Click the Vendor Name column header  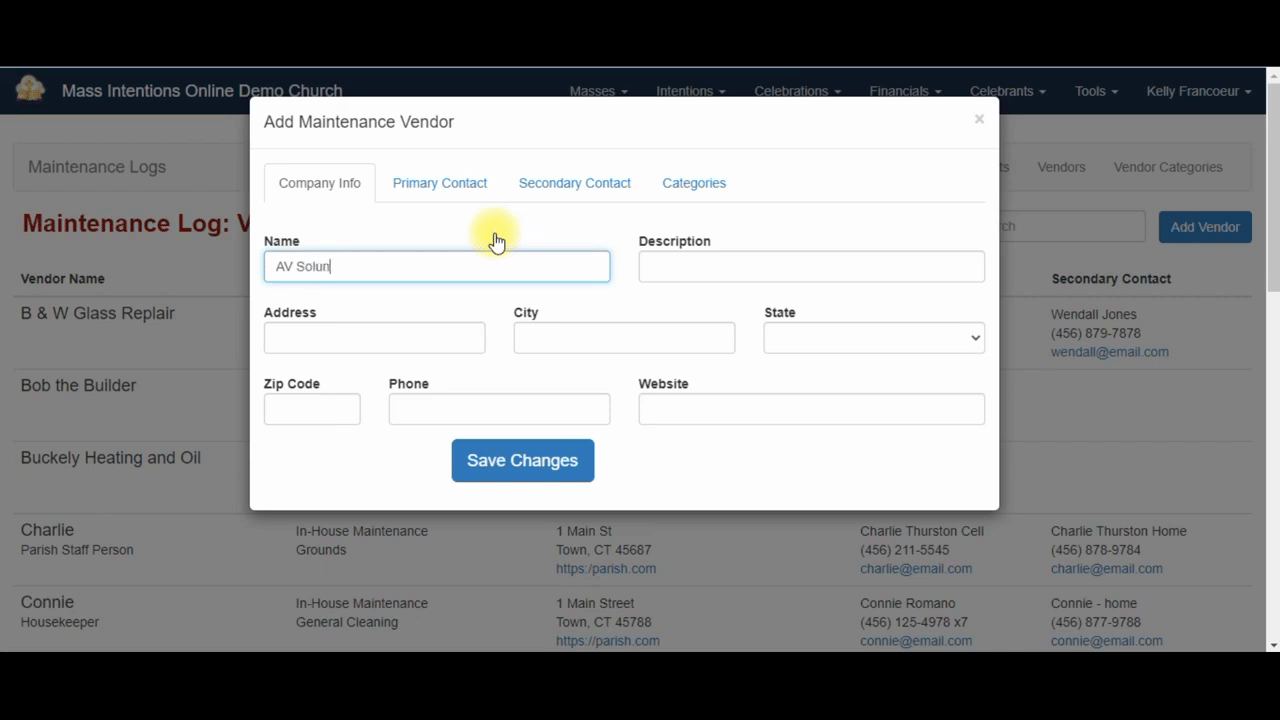click(63, 279)
